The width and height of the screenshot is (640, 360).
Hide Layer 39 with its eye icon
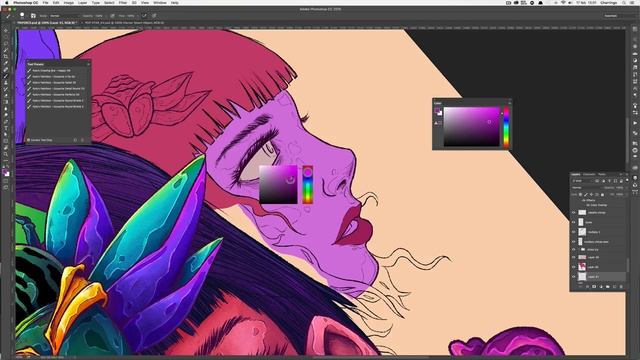pos(573,258)
